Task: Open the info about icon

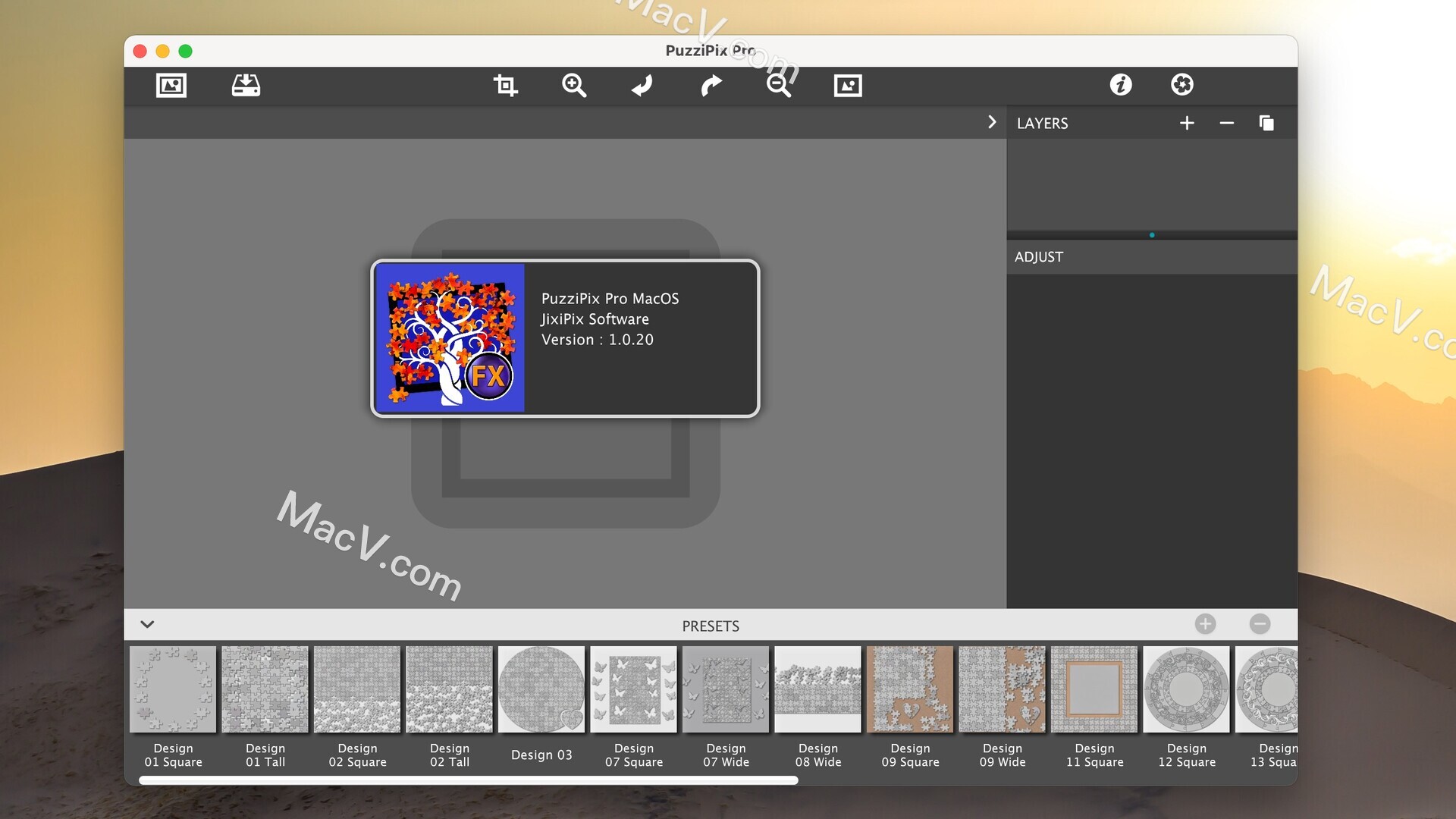Action: click(1121, 84)
